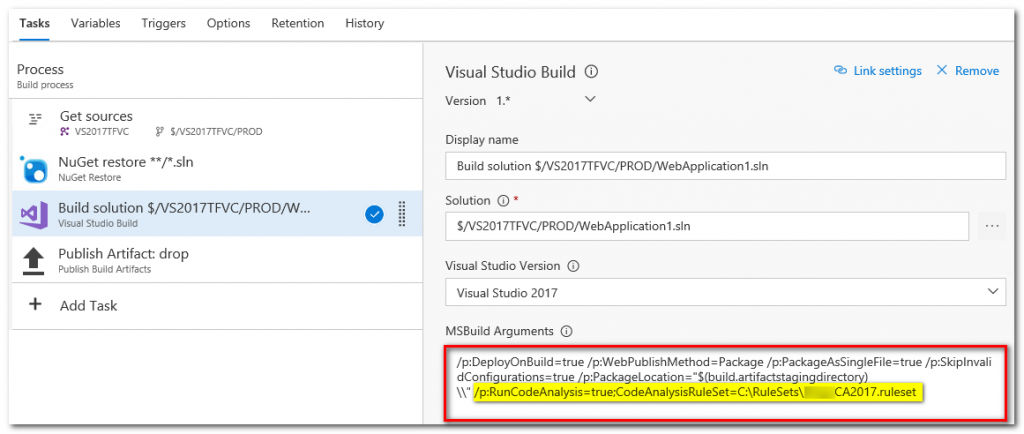
Task: Open the Triggers tab
Action: pyautogui.click(x=163, y=23)
